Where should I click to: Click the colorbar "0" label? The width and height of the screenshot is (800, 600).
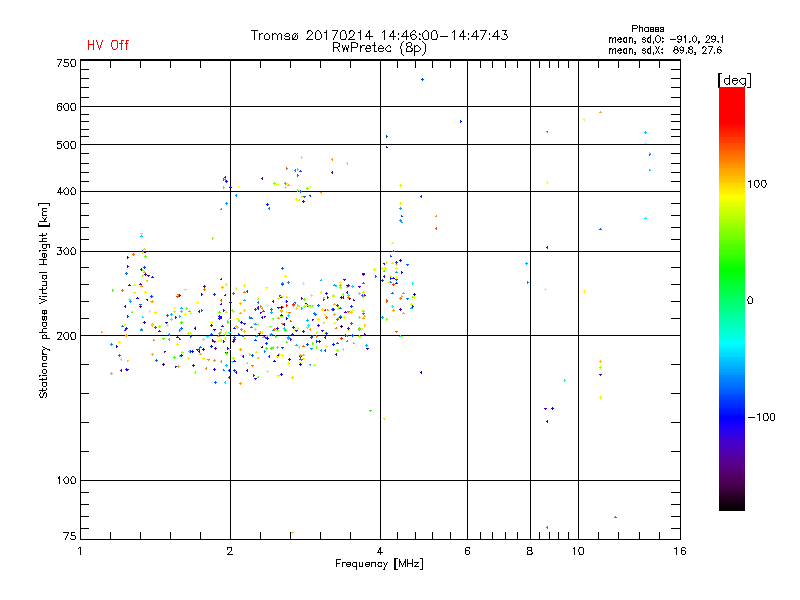(750, 301)
